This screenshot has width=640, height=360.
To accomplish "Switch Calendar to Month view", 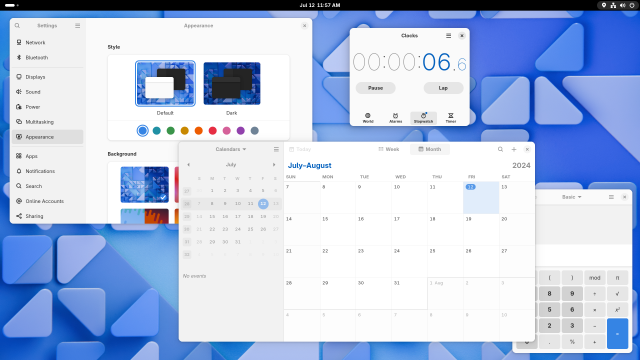I will [430, 149].
